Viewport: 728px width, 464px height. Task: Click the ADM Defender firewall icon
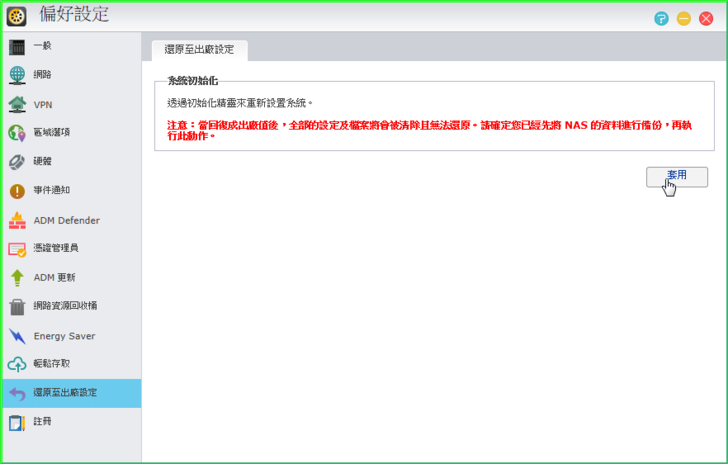pyautogui.click(x=17, y=220)
